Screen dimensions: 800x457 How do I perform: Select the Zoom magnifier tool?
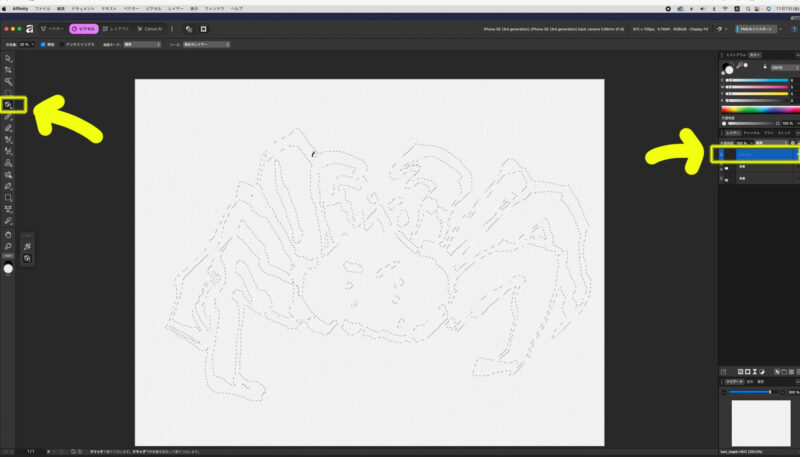click(8, 246)
